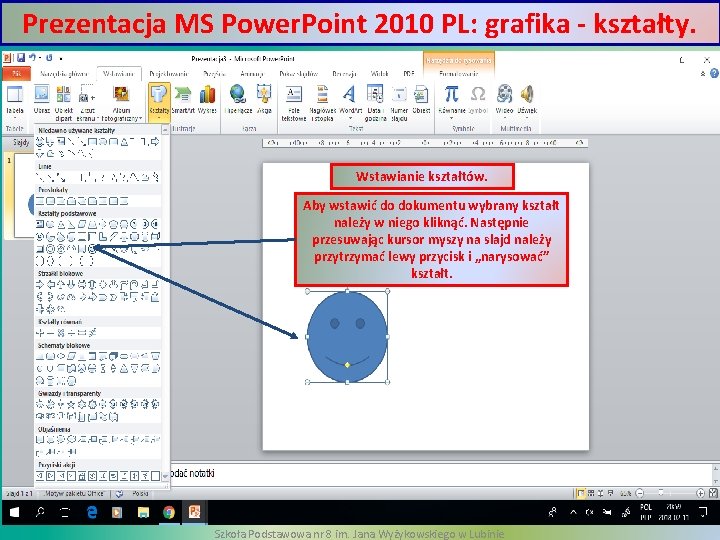Switch to the Recenzja tab
This screenshot has width=720, height=540.
point(344,73)
